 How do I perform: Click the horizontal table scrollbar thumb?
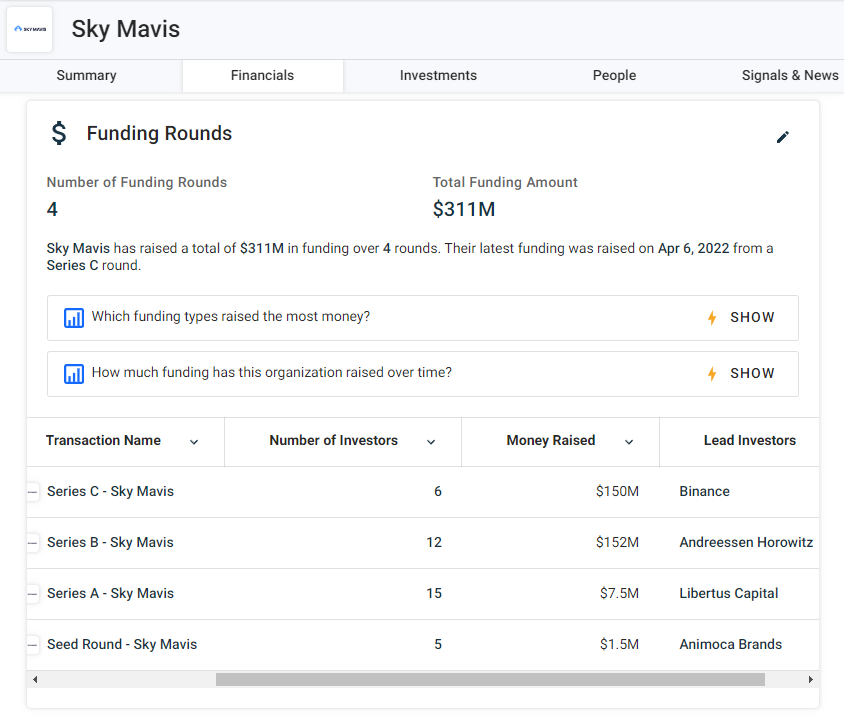pyautogui.click(x=490, y=680)
